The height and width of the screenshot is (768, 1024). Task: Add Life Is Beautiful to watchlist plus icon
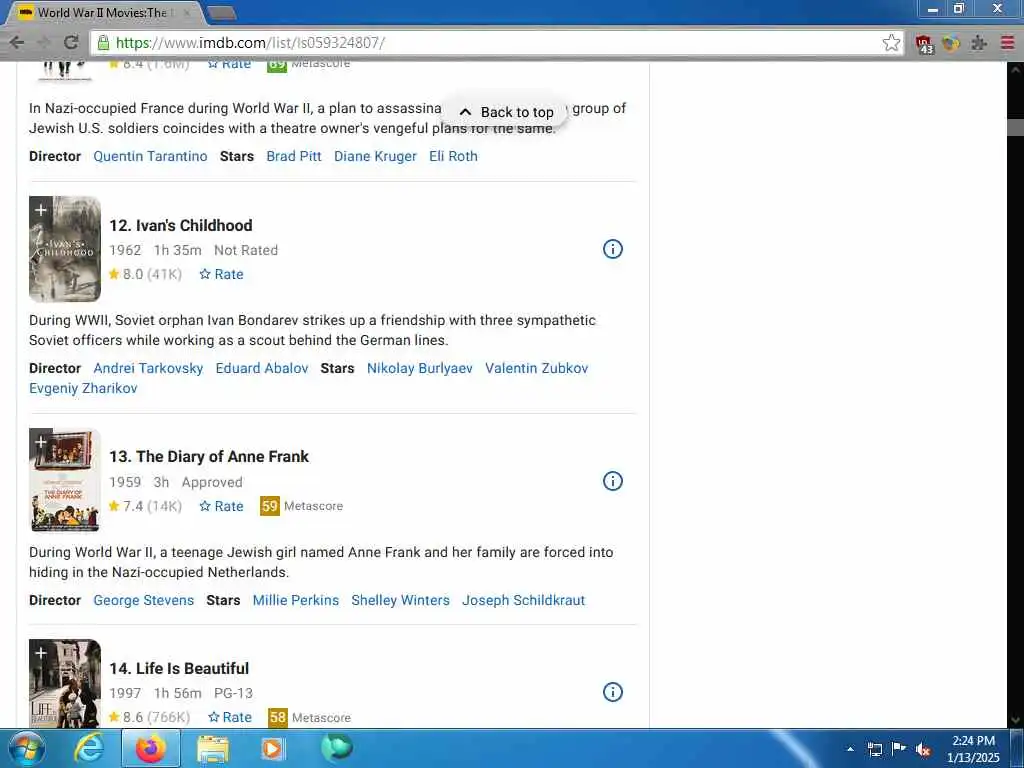pyautogui.click(x=40, y=653)
